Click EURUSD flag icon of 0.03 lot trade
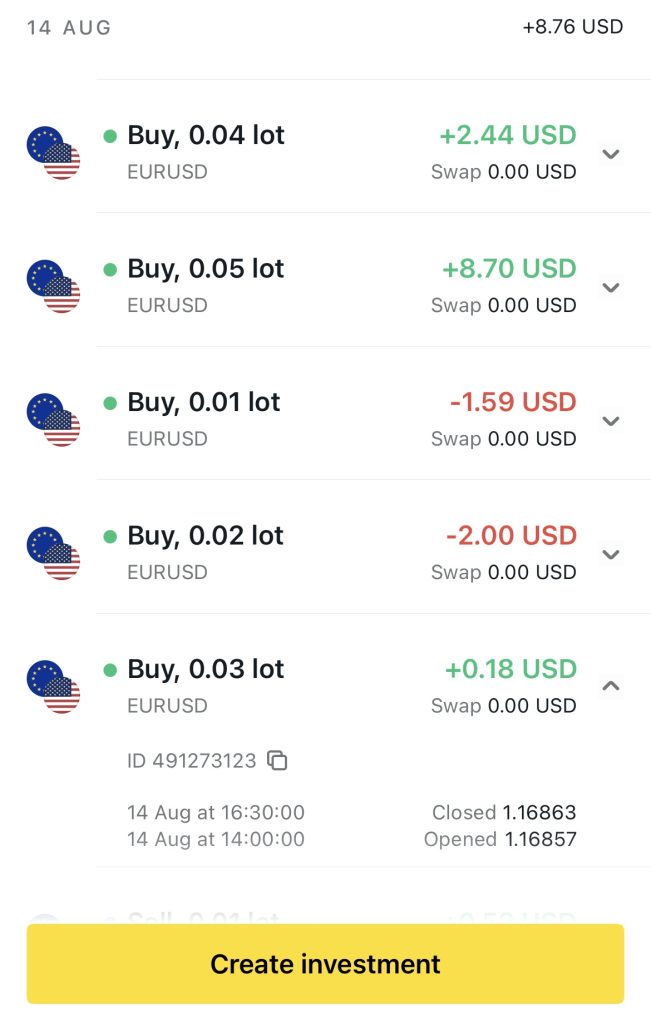The image size is (651, 1024). click(x=53, y=687)
